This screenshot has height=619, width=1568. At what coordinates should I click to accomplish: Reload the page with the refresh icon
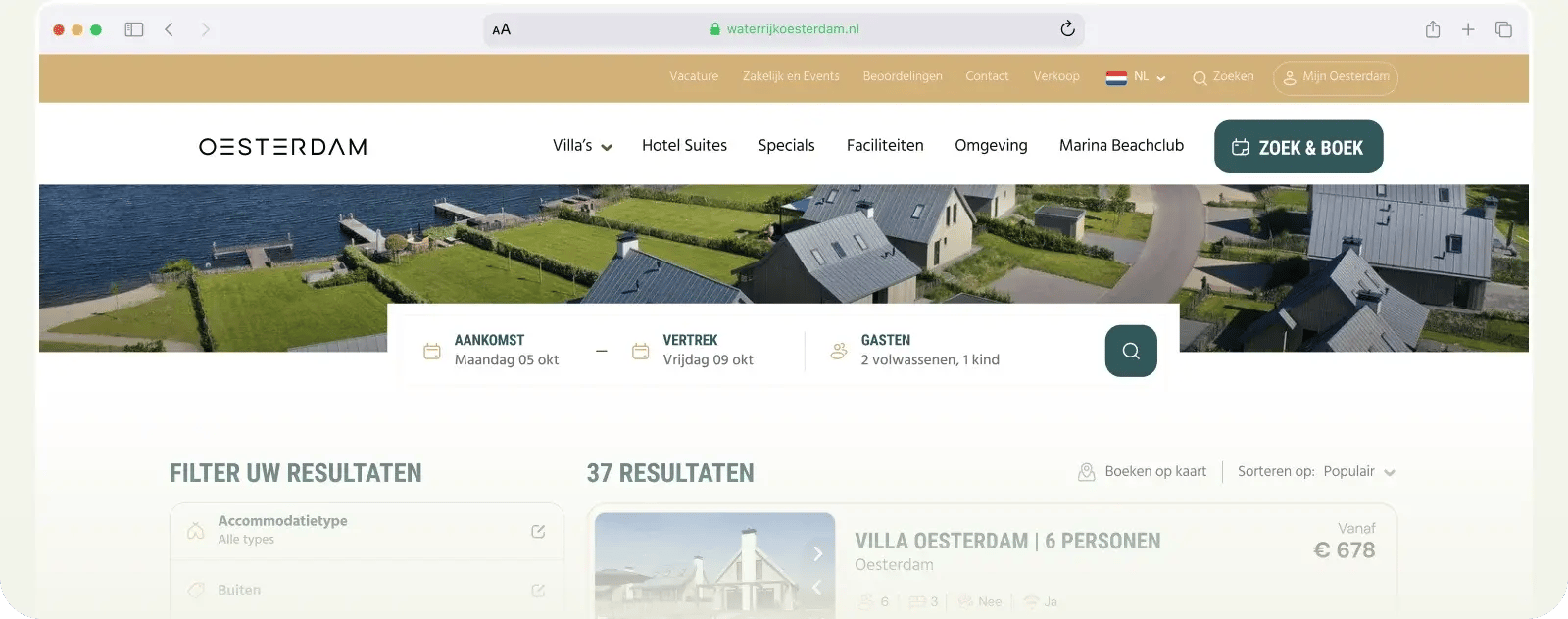(x=1067, y=29)
